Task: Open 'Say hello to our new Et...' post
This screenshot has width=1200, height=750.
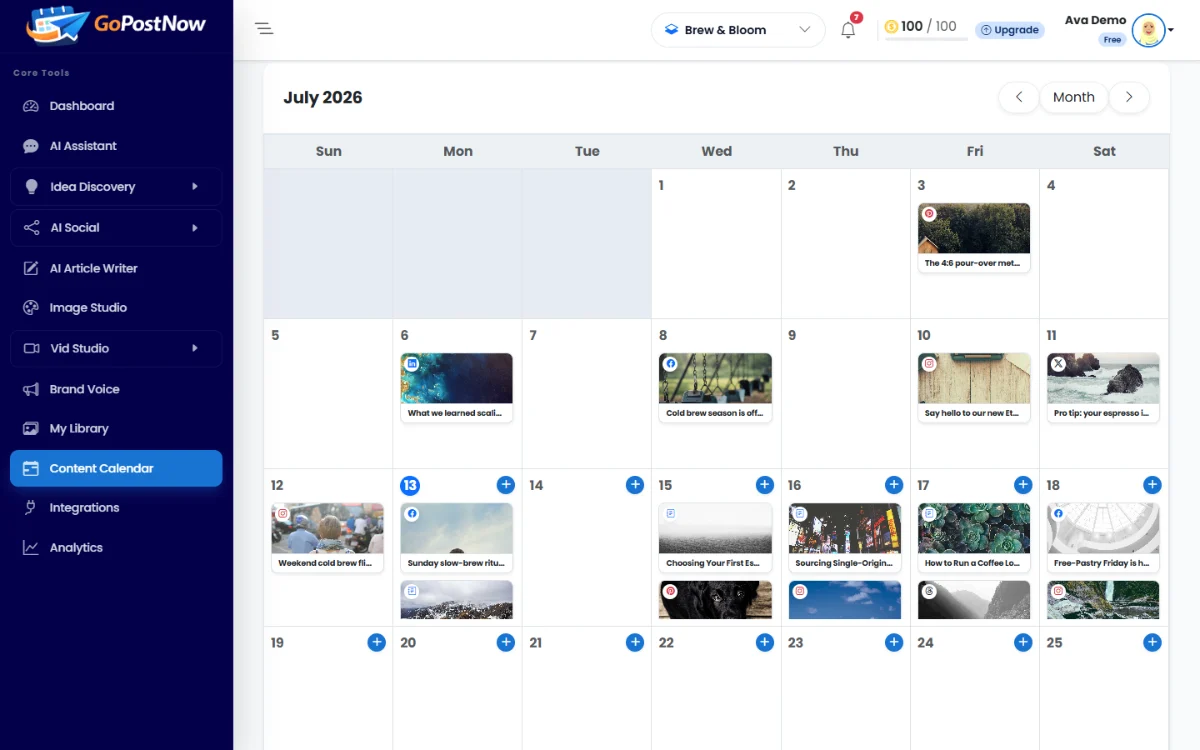Action: coord(974,388)
